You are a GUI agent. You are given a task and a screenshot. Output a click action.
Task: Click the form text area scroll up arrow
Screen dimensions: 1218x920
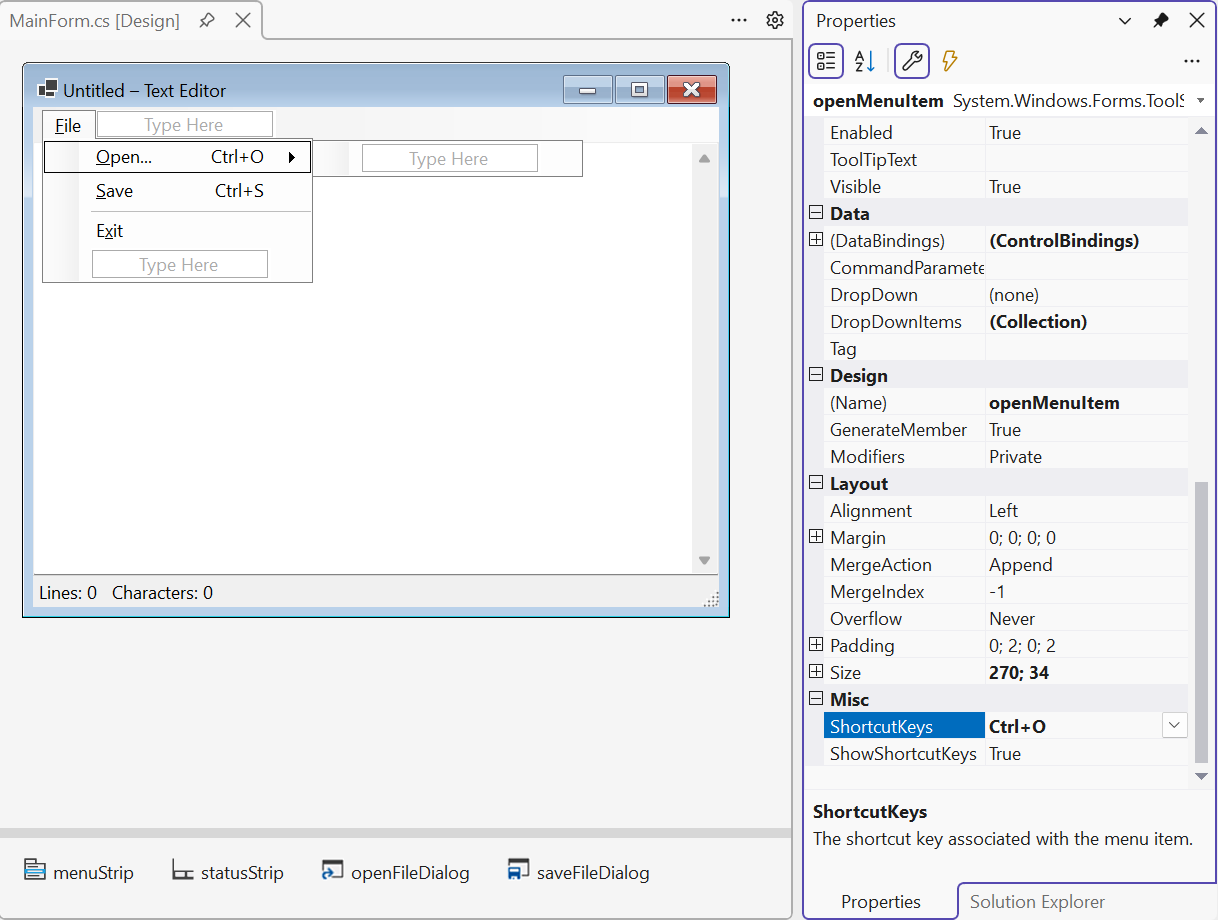(x=704, y=158)
